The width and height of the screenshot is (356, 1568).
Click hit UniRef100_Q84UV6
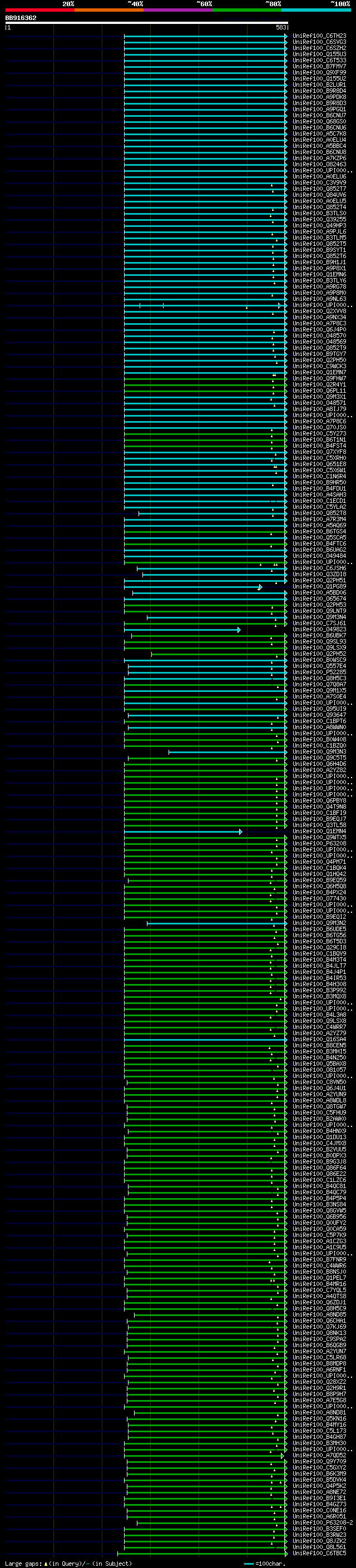point(319,195)
